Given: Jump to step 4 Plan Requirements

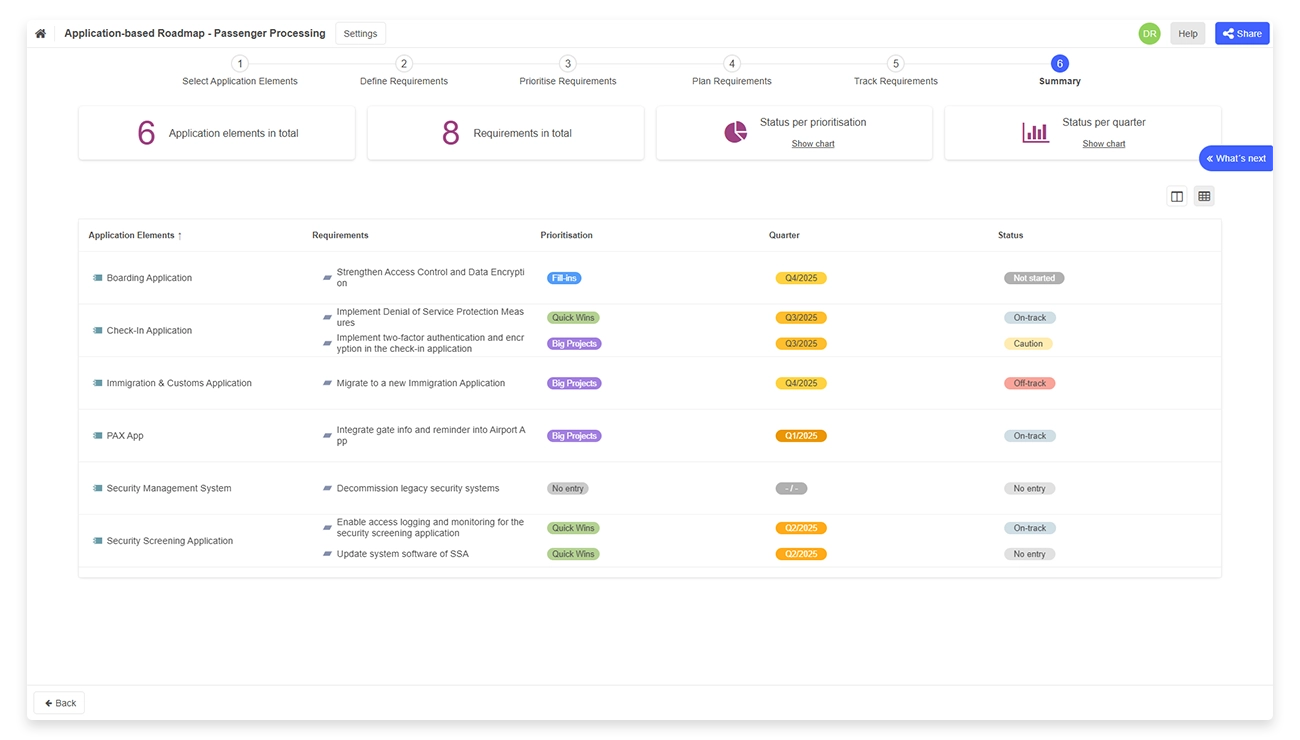Looking at the screenshot, I should coord(732,64).
